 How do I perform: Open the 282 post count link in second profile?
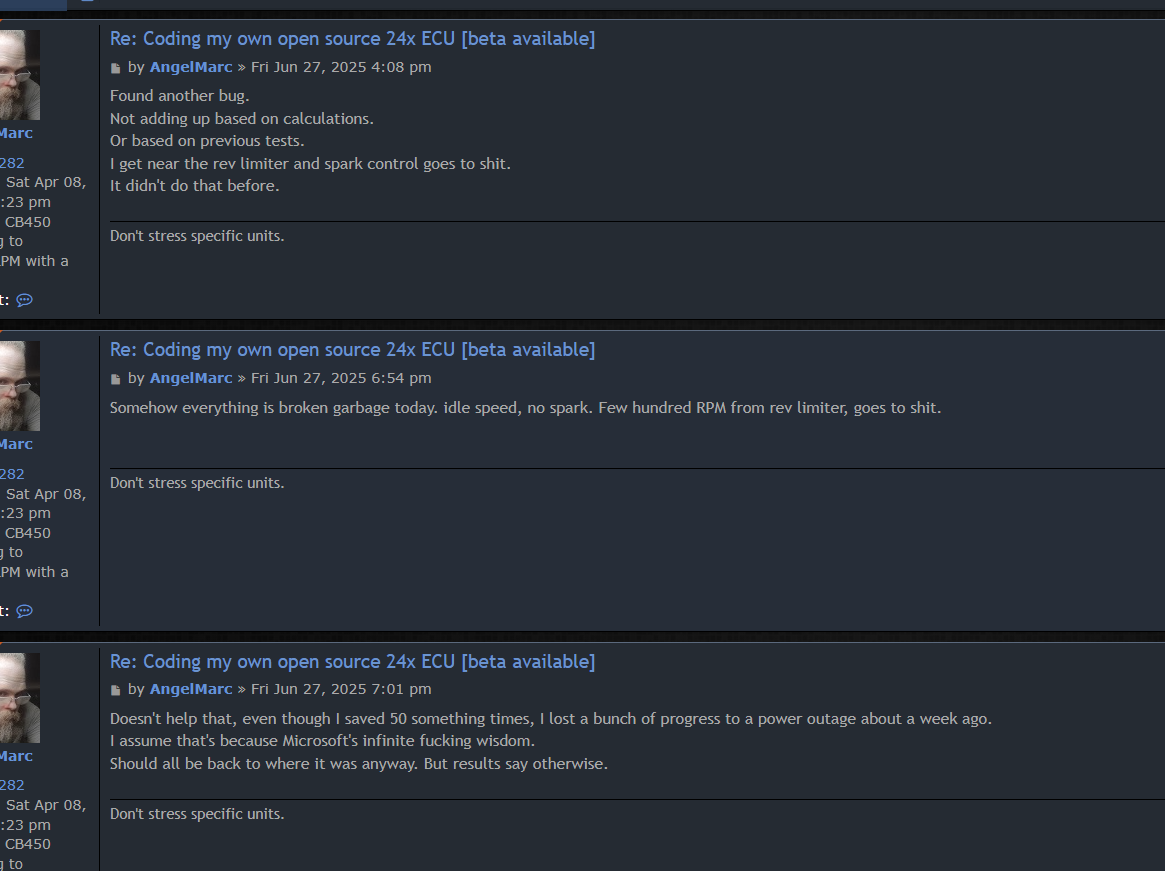click(x=12, y=474)
